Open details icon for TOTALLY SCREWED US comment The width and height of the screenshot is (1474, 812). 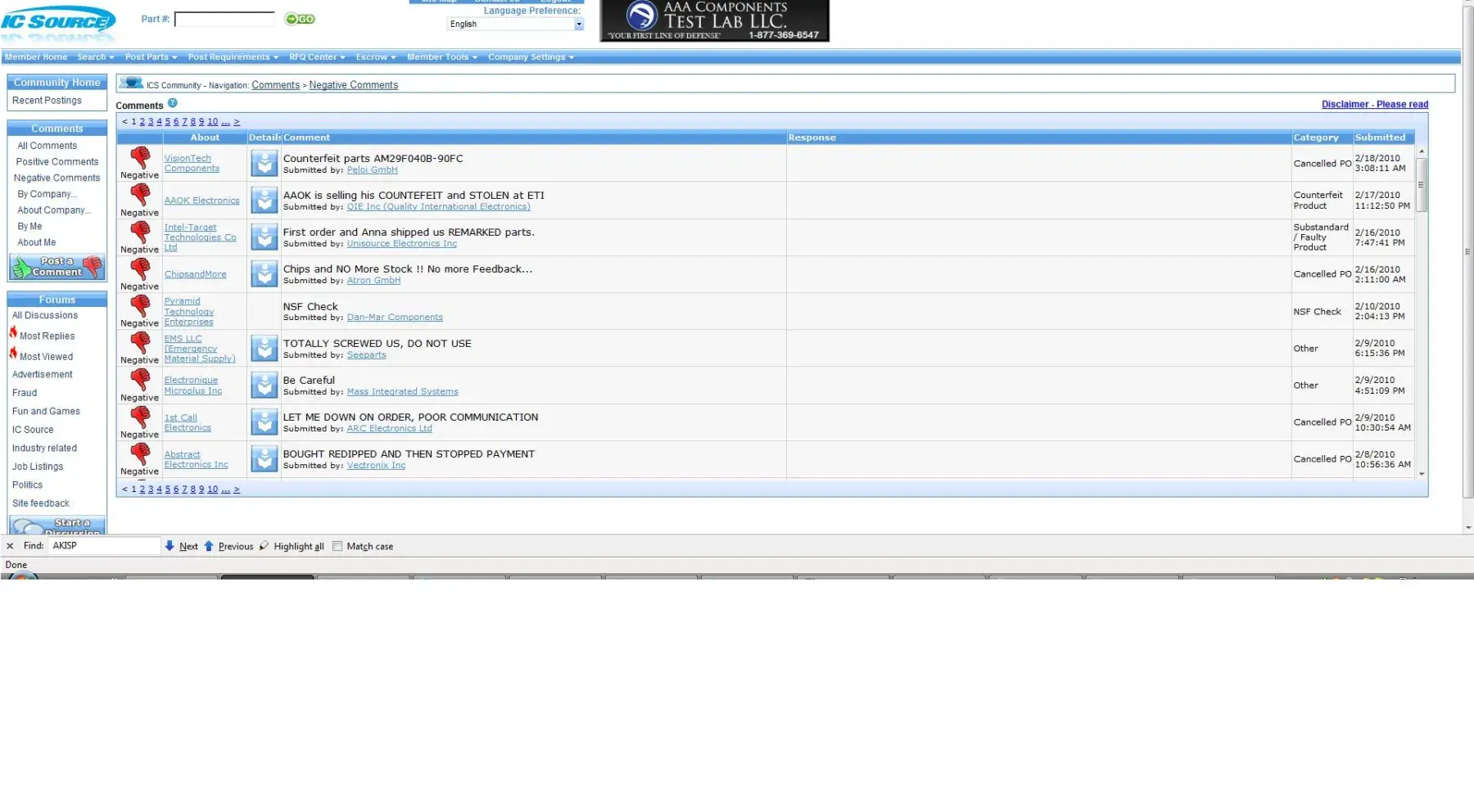click(264, 349)
